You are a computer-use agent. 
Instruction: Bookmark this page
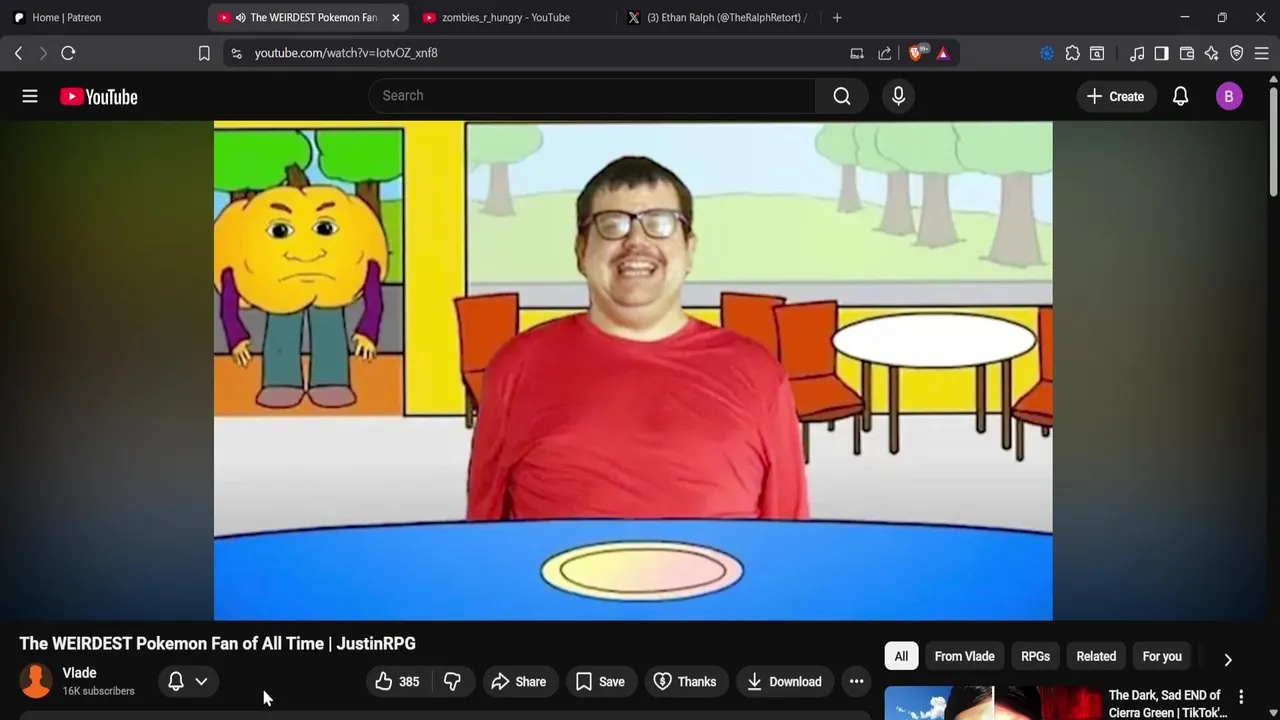pyautogui.click(x=204, y=53)
